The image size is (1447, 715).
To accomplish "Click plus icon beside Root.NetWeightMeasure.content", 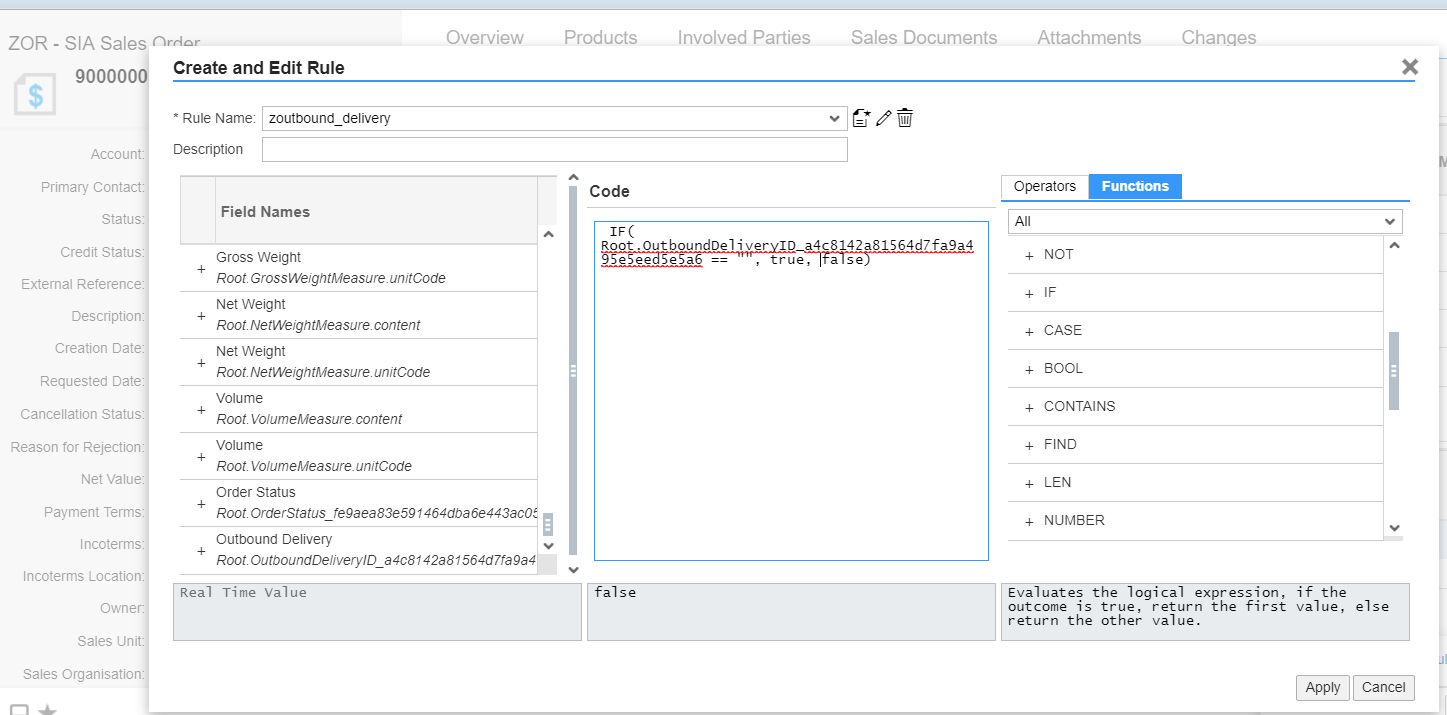I will (201, 316).
